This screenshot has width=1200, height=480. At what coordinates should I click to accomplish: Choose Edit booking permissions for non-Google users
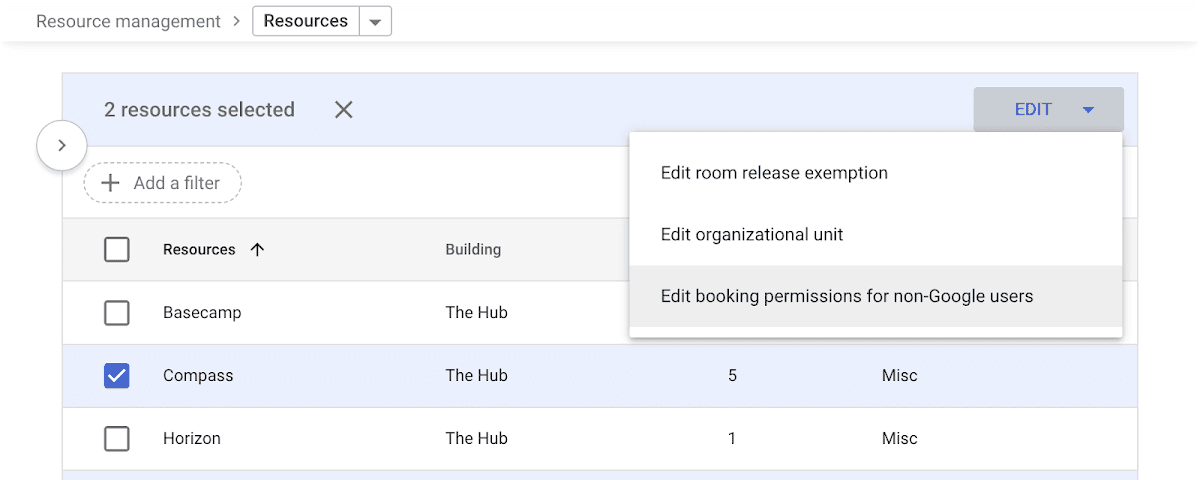pos(846,296)
